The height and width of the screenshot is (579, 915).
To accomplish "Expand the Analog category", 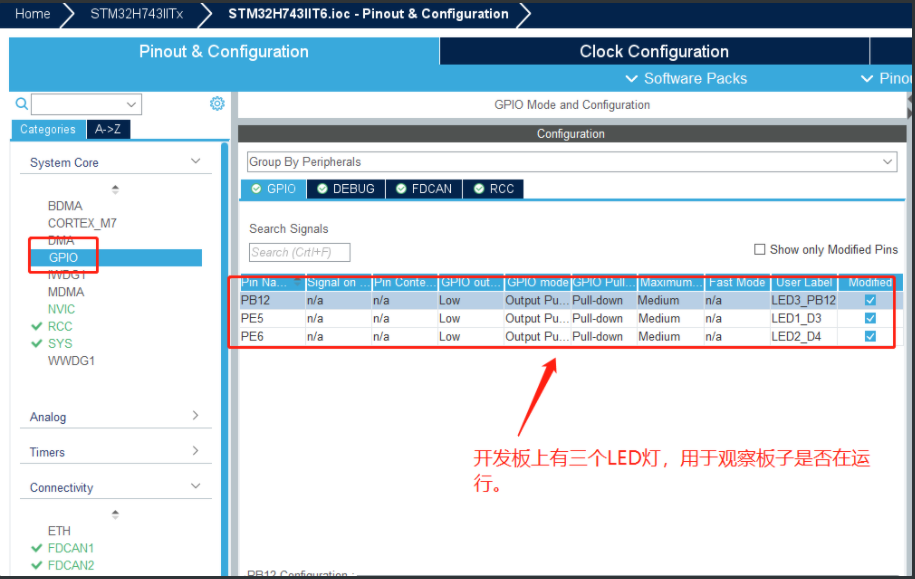I will [195, 416].
